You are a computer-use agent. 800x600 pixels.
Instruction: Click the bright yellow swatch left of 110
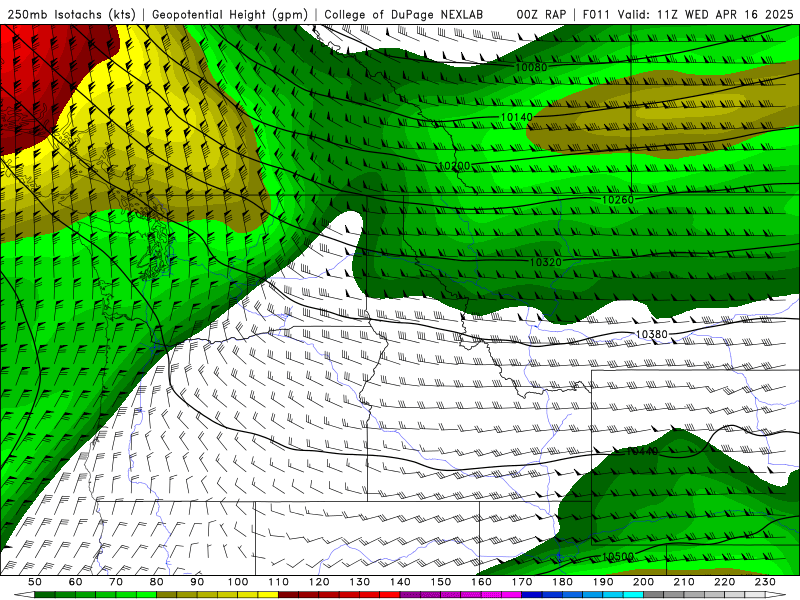tap(268, 595)
